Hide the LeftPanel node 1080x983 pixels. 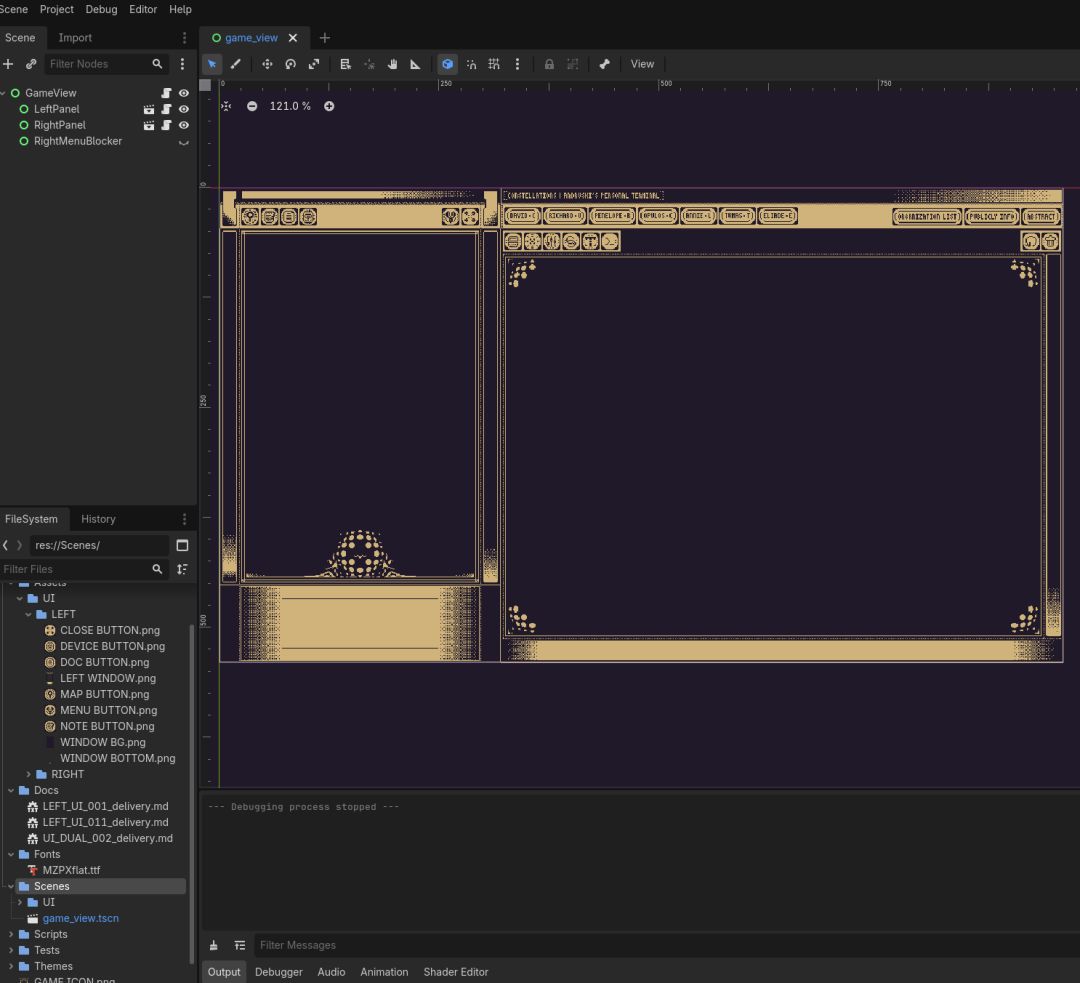click(x=184, y=109)
